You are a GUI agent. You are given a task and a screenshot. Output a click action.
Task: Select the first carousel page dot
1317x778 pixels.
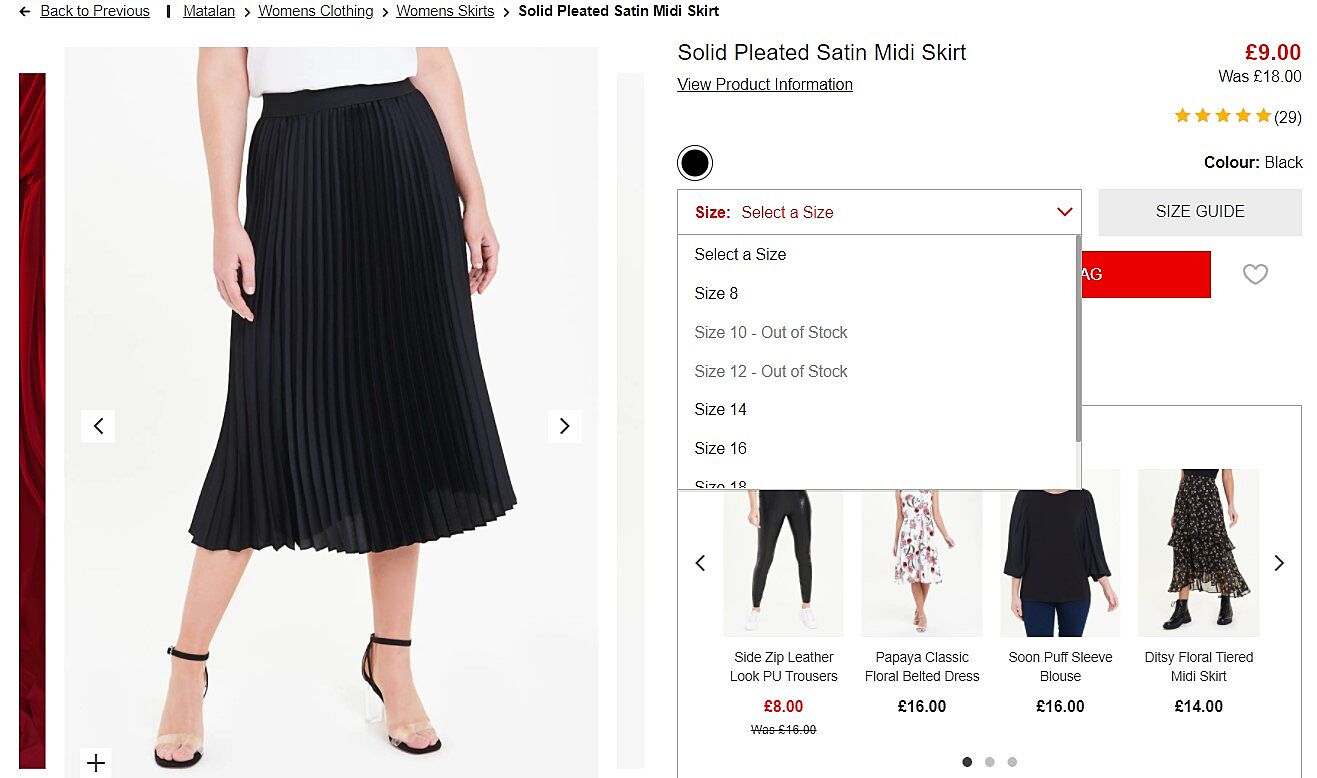[x=967, y=762]
